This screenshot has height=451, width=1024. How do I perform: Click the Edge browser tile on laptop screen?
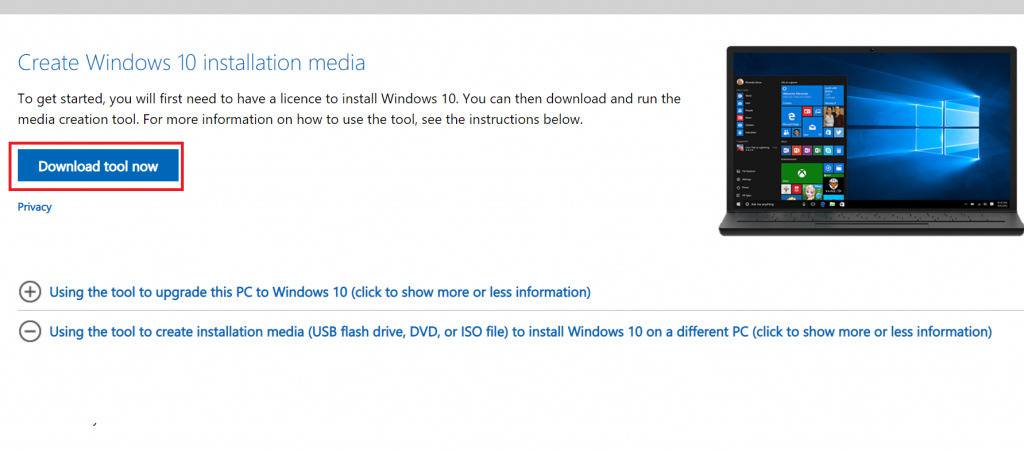(x=791, y=116)
